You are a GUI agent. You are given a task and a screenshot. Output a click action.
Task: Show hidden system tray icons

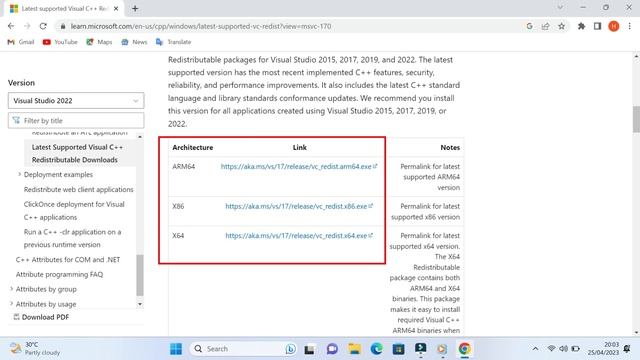535,349
